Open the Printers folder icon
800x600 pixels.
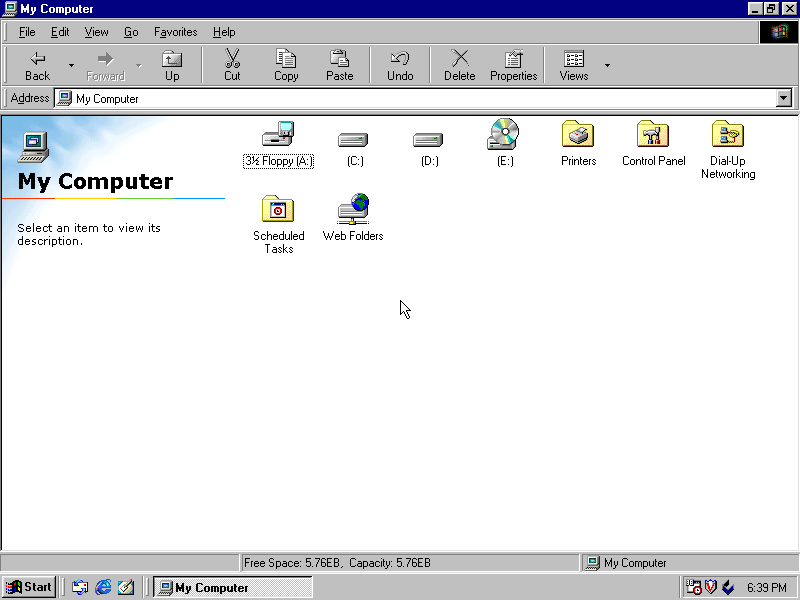pyautogui.click(x=578, y=134)
